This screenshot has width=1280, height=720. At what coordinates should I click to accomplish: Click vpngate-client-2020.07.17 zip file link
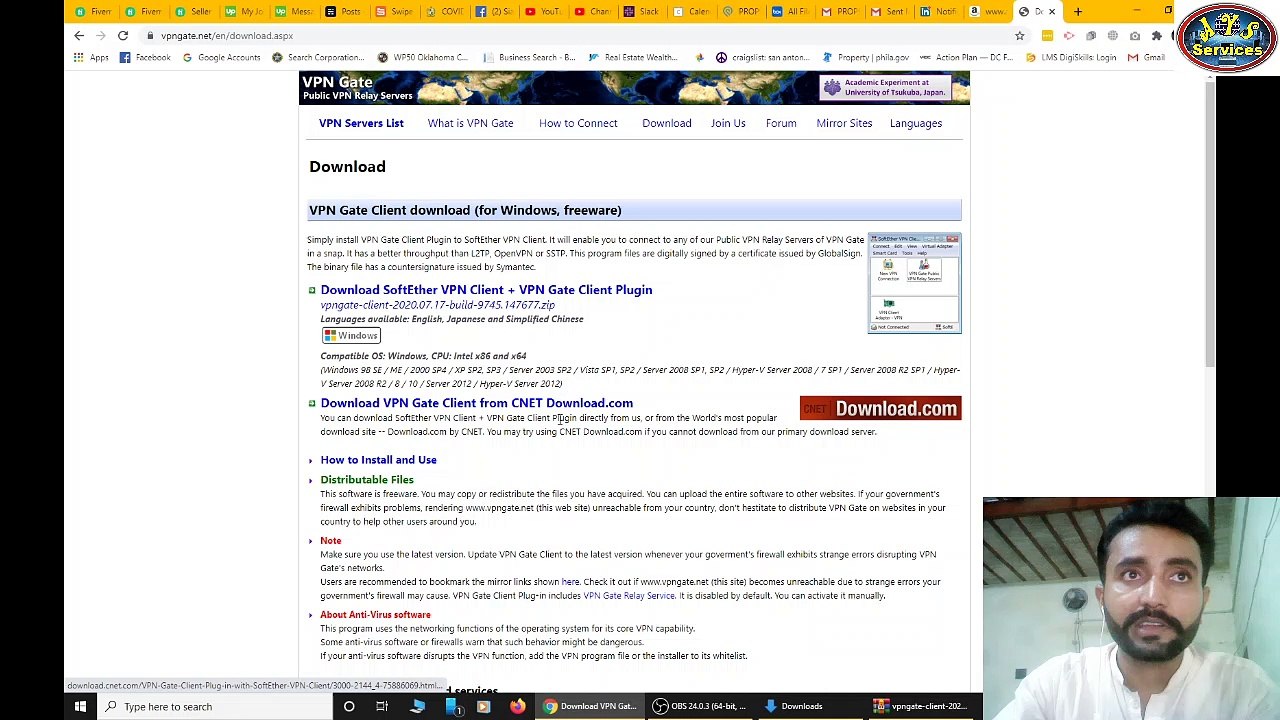tap(437, 305)
